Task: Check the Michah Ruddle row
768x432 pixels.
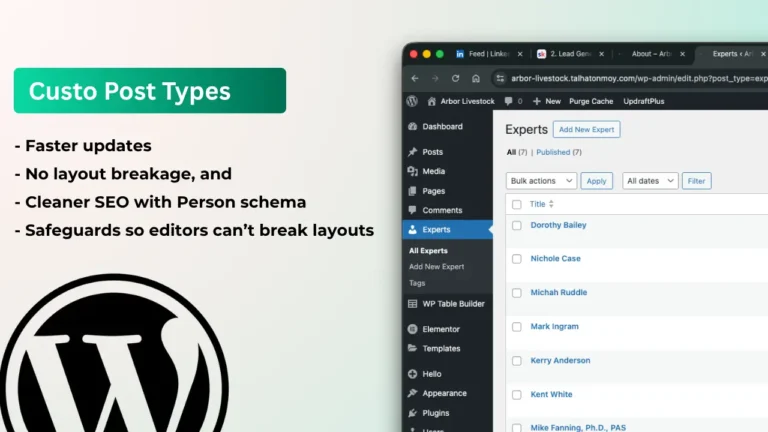Action: [x=516, y=293]
